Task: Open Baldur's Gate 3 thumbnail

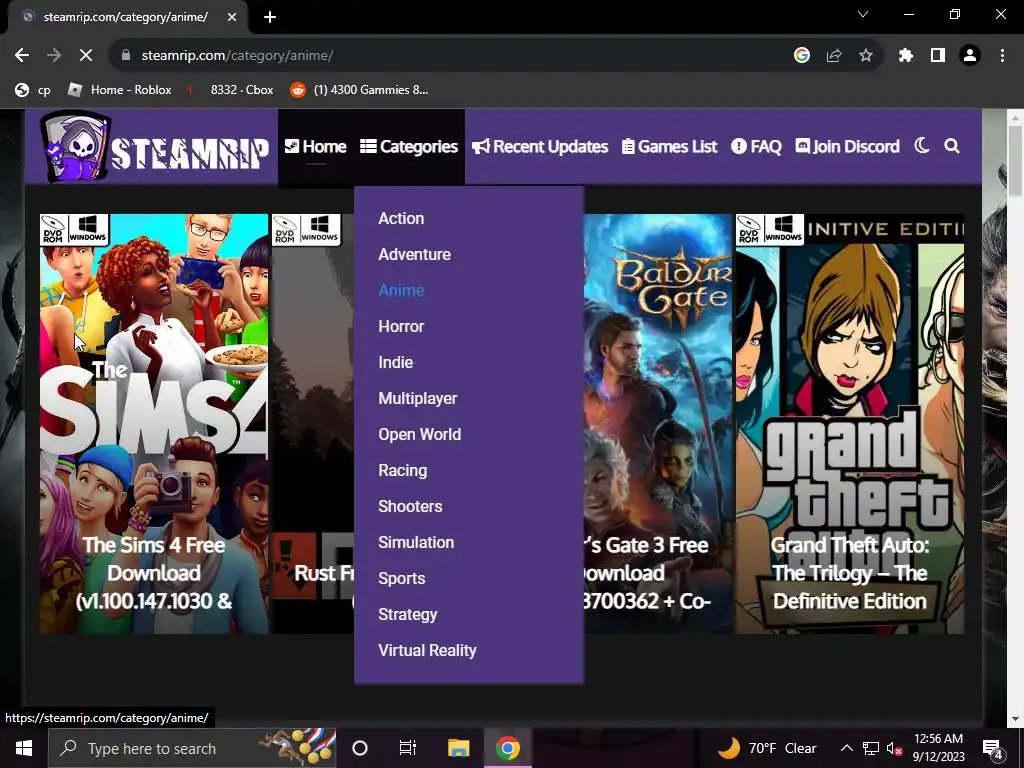Action: (x=658, y=424)
